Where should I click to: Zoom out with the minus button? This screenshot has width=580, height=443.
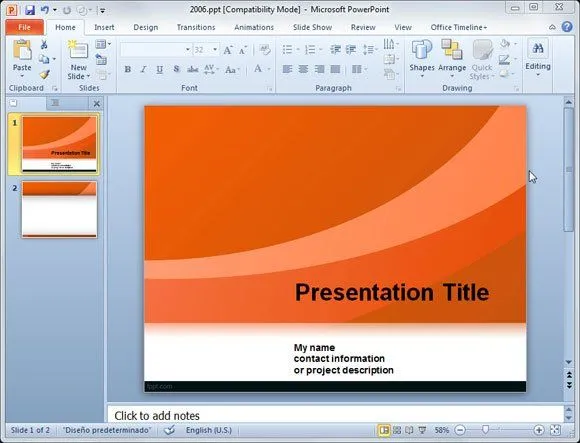pyautogui.click(x=460, y=430)
